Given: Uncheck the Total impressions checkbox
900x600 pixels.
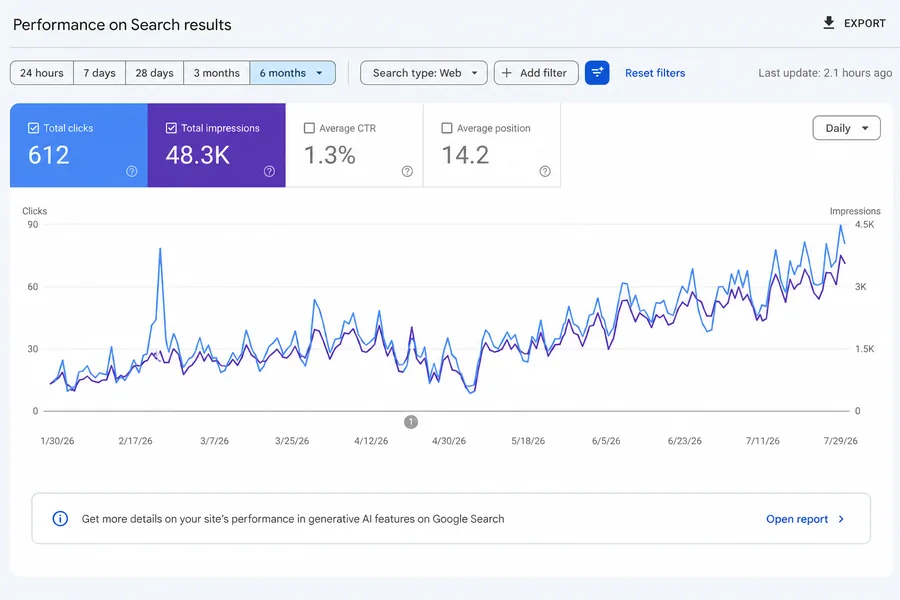Looking at the screenshot, I should (x=171, y=128).
